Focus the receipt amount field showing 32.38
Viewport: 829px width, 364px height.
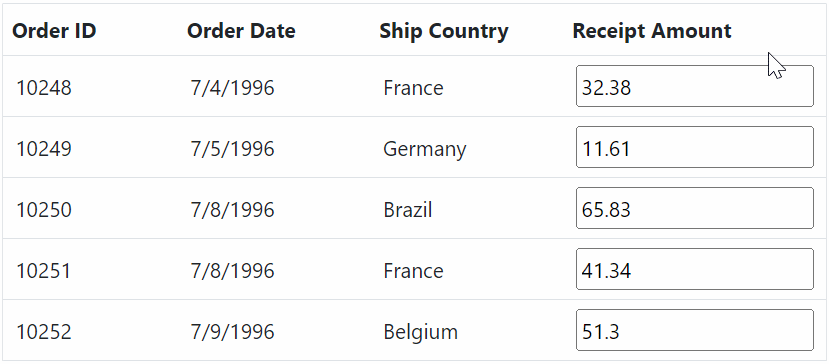695,86
